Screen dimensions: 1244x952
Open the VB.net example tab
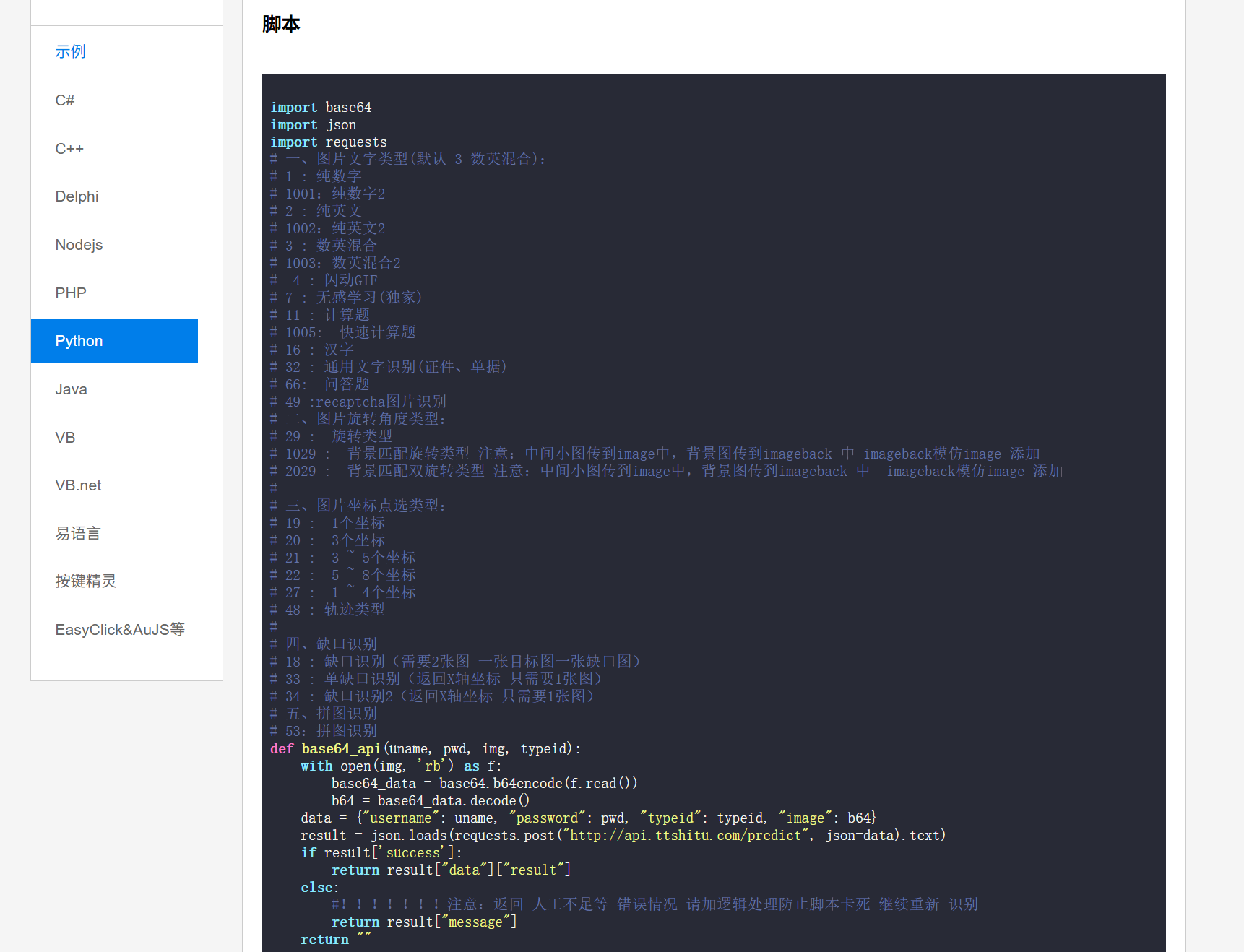pyautogui.click(x=78, y=485)
